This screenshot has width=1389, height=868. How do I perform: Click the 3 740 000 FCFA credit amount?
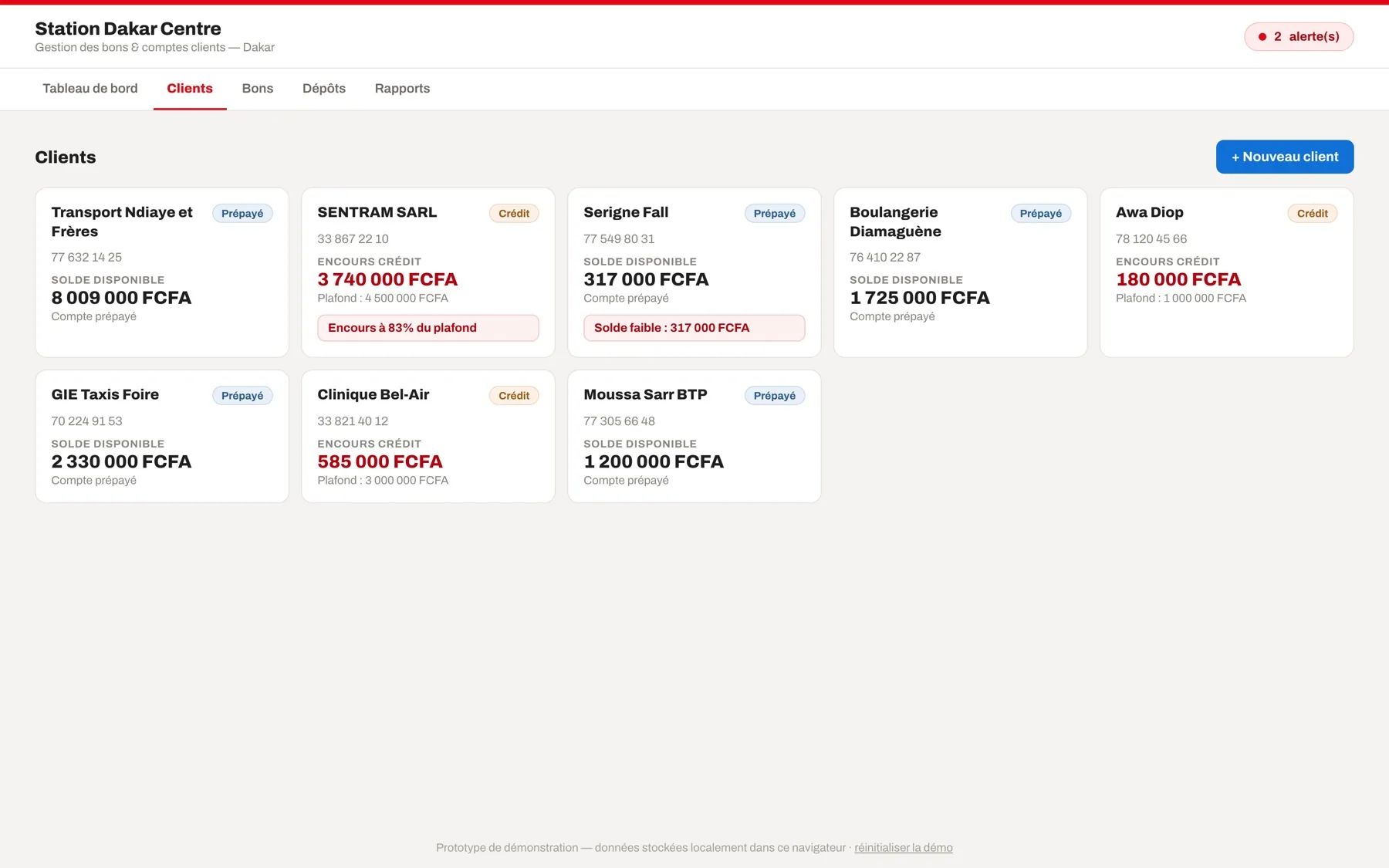387,279
